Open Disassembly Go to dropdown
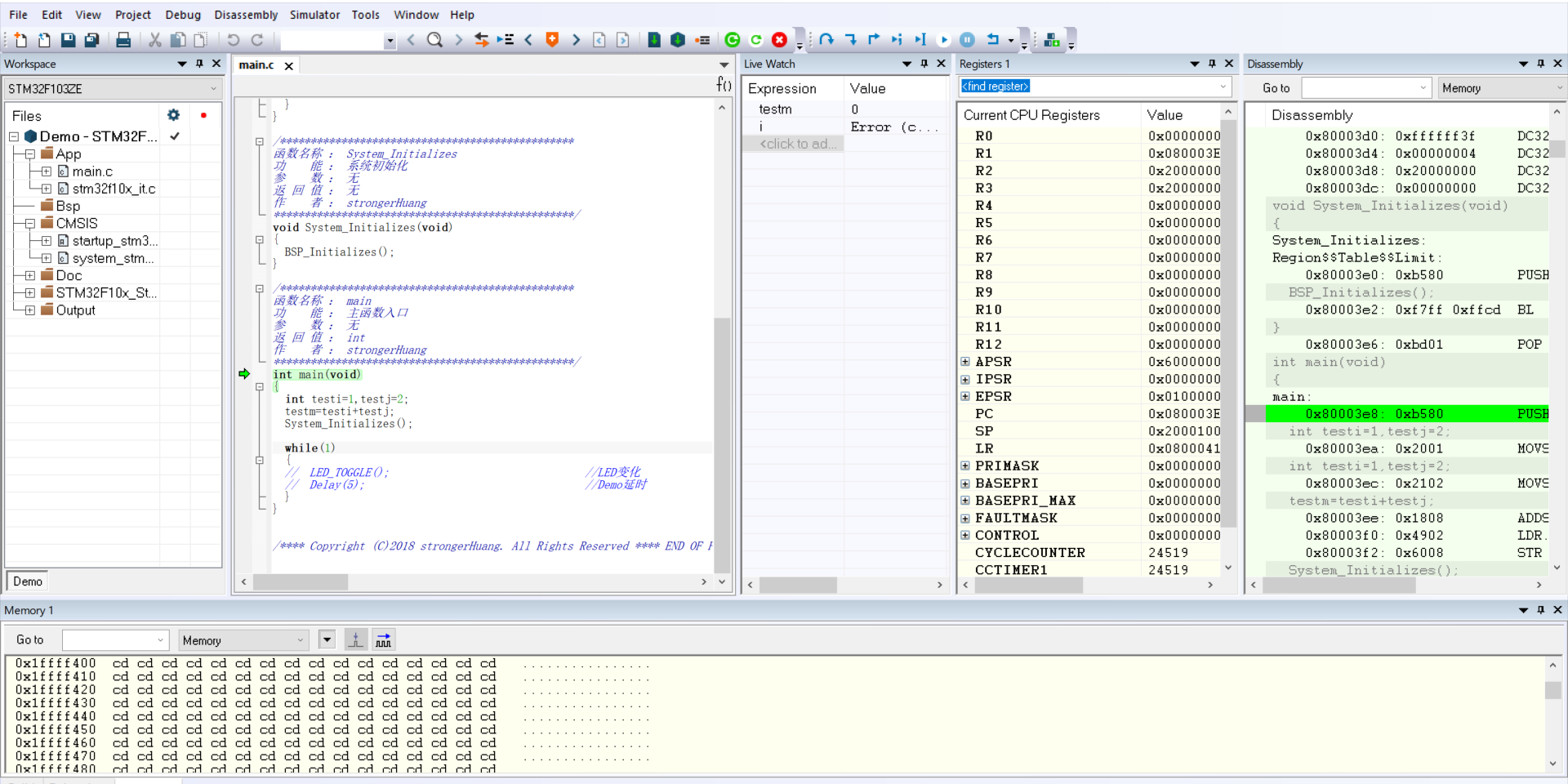Viewport: 1568px width, 784px height. (x=1423, y=87)
